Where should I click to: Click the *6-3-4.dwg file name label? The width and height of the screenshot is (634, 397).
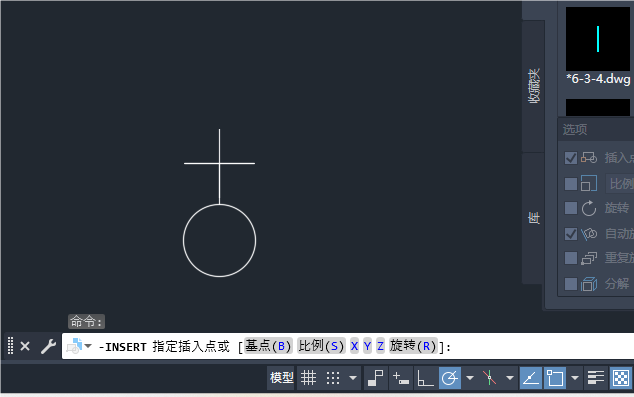coord(598,78)
